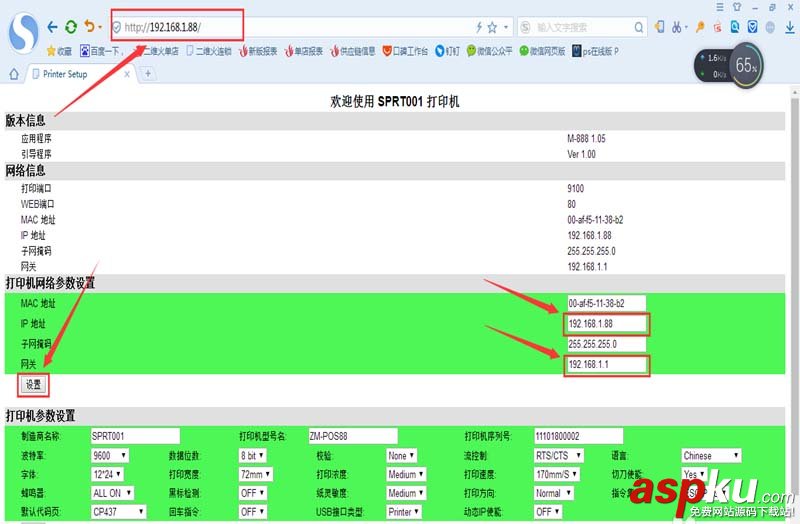Click the key password manager icon

click(700, 27)
